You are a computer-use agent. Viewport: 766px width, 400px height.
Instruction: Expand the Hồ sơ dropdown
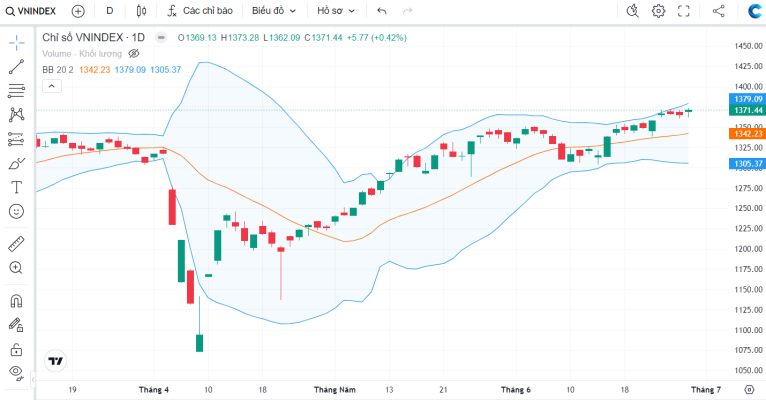(336, 11)
